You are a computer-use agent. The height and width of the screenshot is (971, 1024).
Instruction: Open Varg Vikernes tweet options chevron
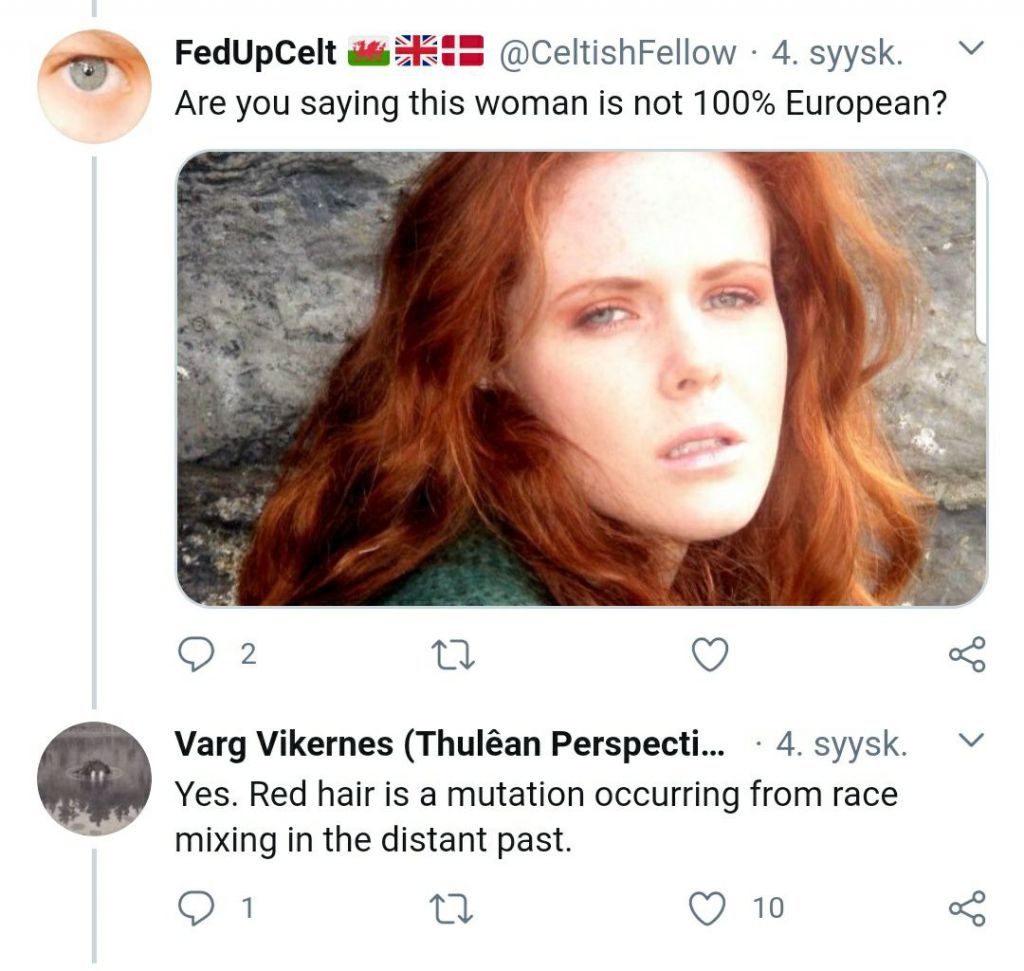click(x=972, y=741)
